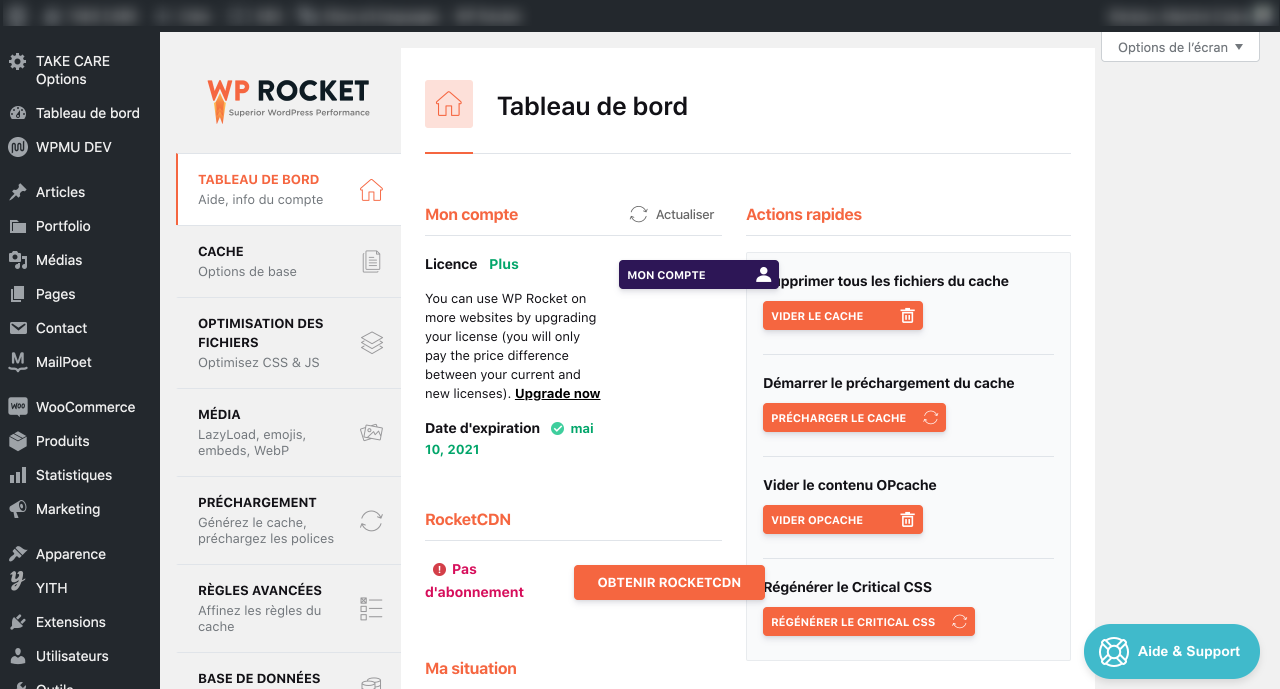Open the WooCommerce admin menu icon
1280x689 pixels.
[x=17, y=407]
